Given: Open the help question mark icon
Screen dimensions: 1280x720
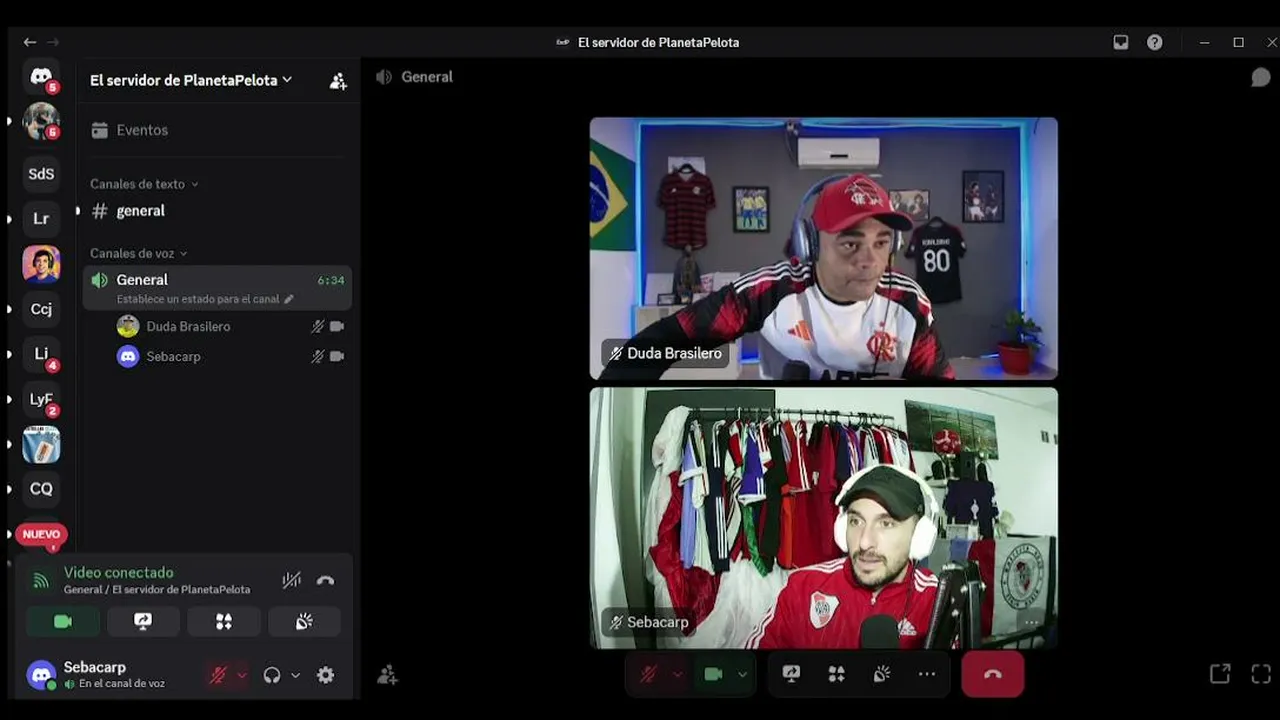Looking at the screenshot, I should click(x=1155, y=42).
